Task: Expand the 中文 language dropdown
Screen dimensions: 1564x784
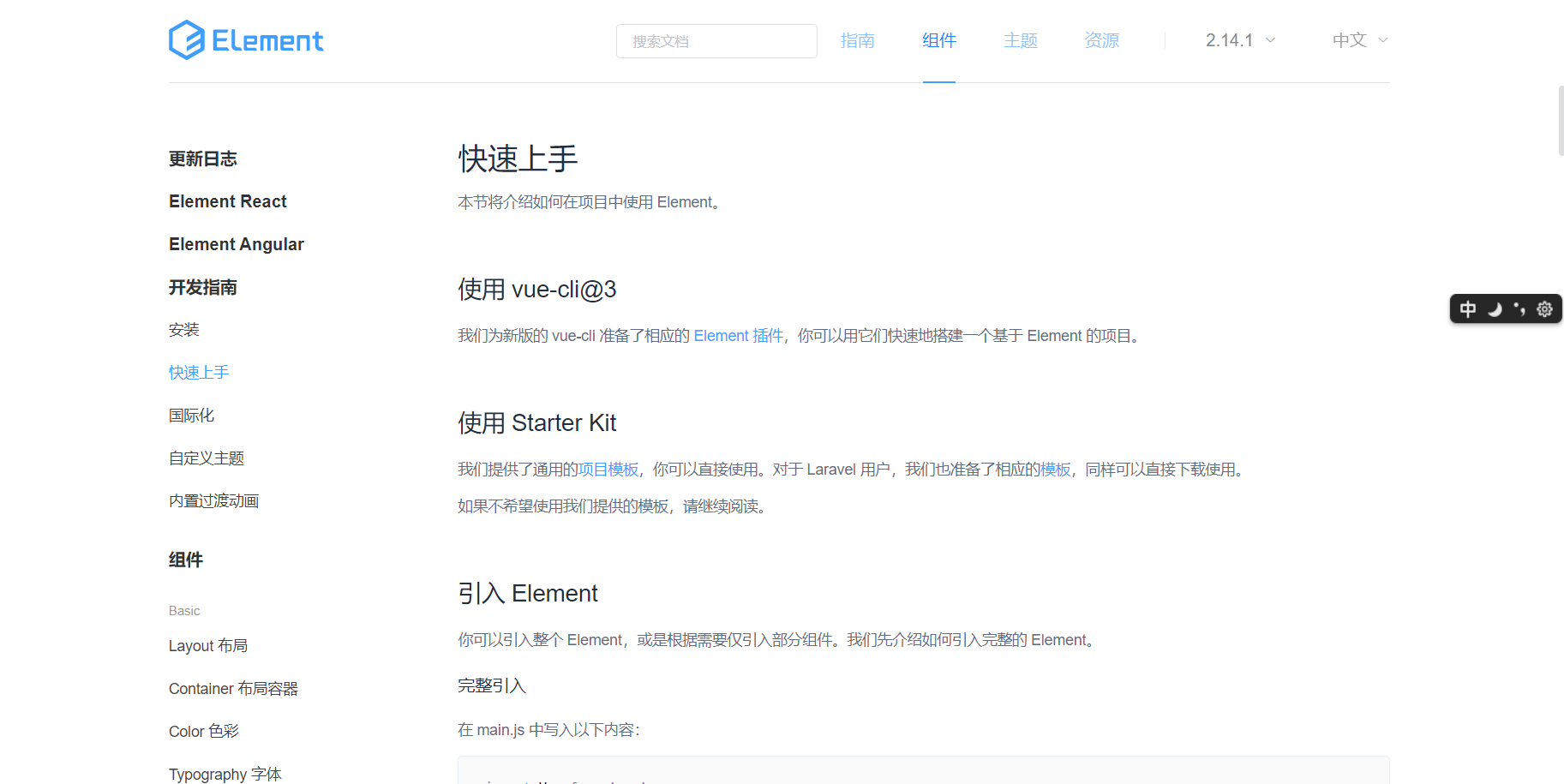Action: (1360, 40)
